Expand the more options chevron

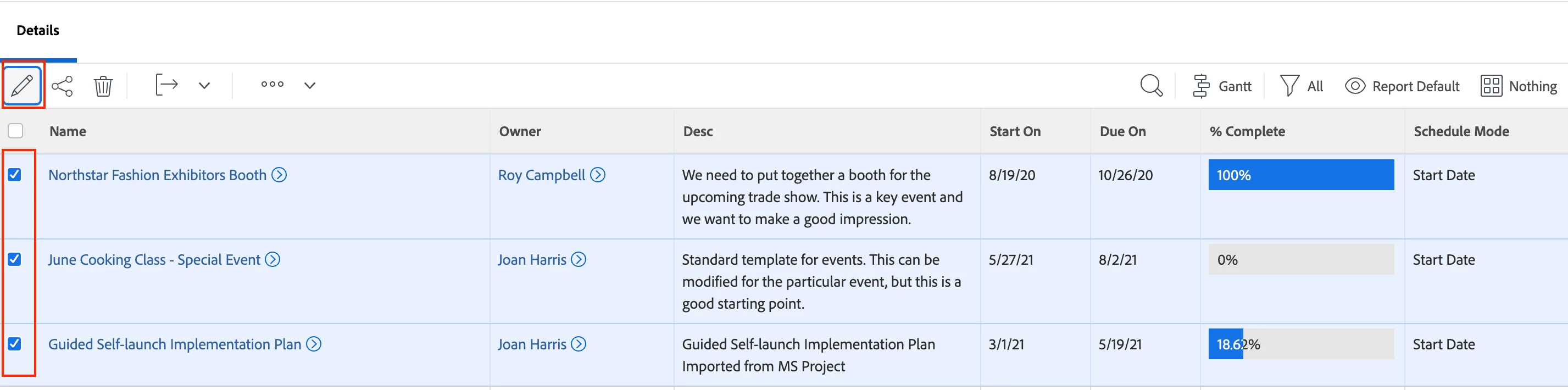click(310, 86)
